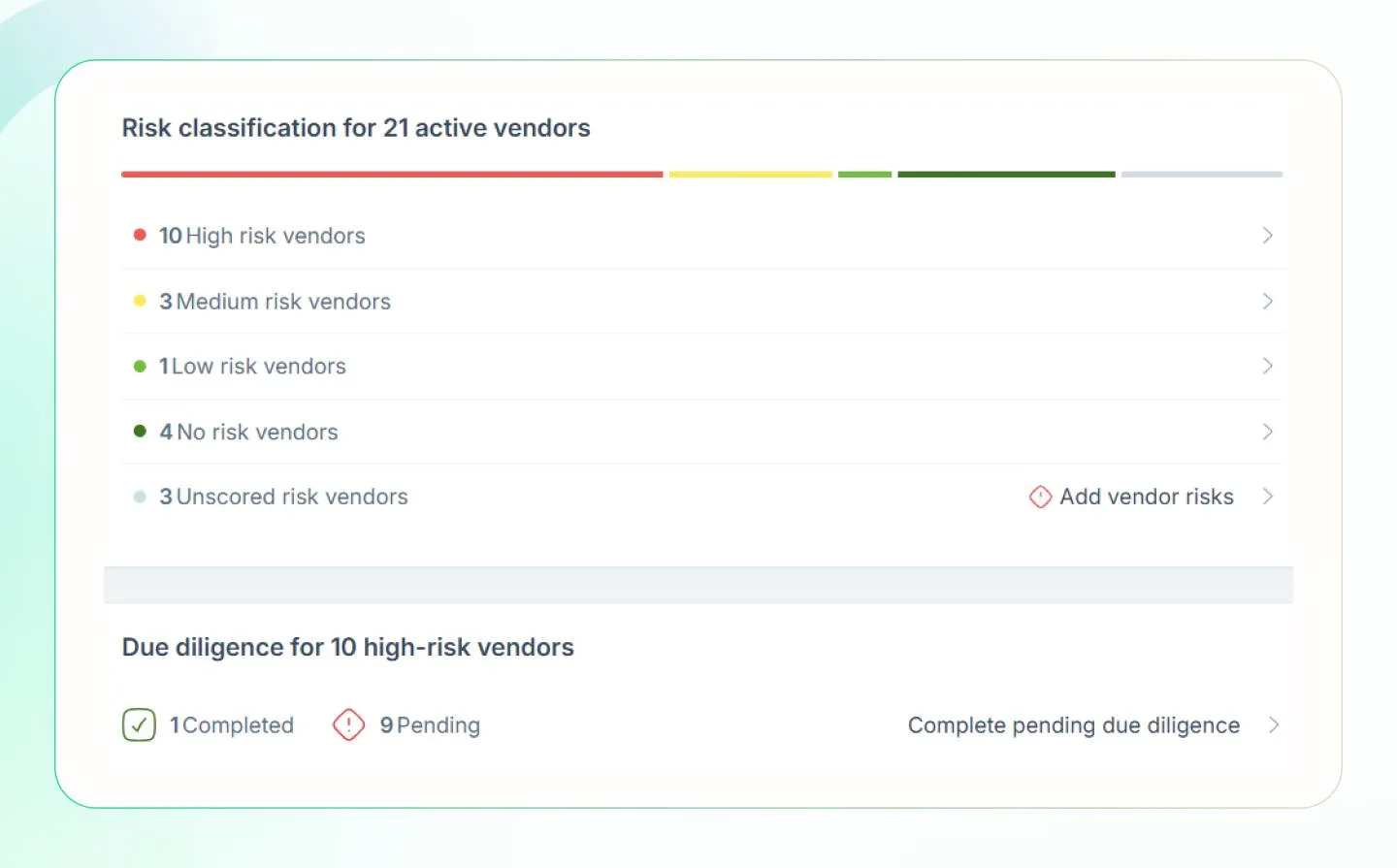The height and width of the screenshot is (868, 1397).
Task: Click the dark green dot beside No risk vendors
Action: 141,431
